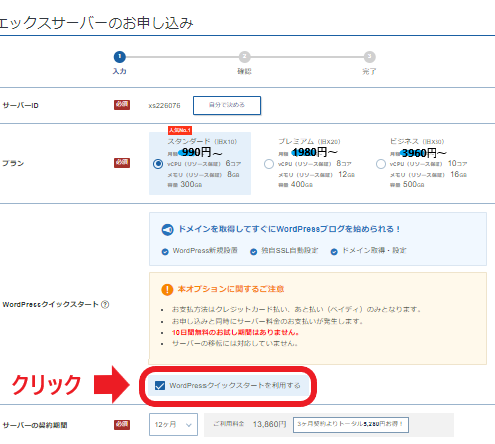495x444 pixels.
Task: Click the check icon beside ドメイン取得・設定
Action: point(334,252)
